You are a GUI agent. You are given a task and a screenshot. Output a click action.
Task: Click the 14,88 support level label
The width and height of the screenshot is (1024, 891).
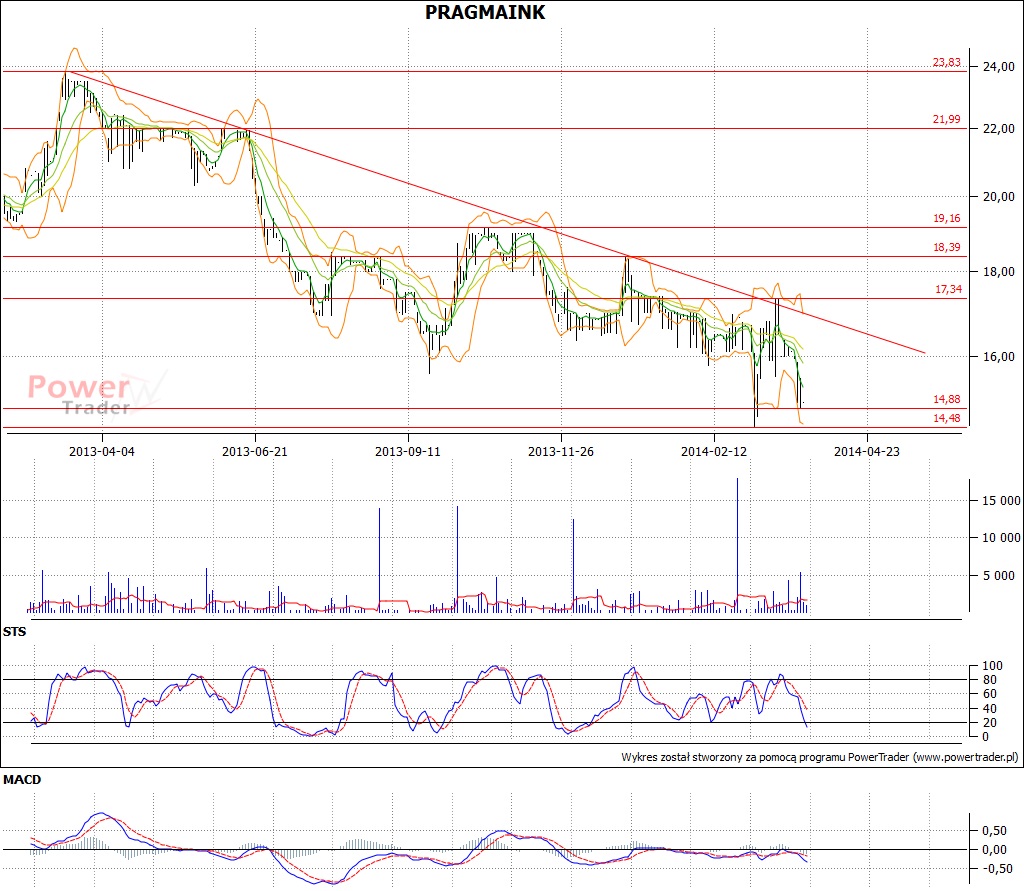point(946,399)
